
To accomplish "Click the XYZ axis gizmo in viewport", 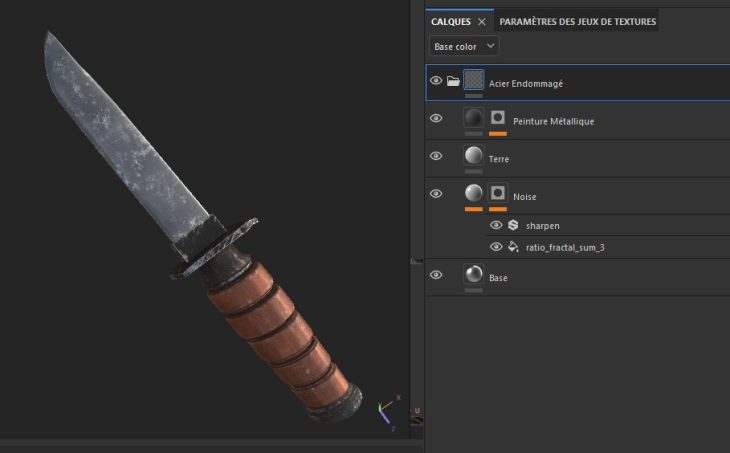I will 387,413.
